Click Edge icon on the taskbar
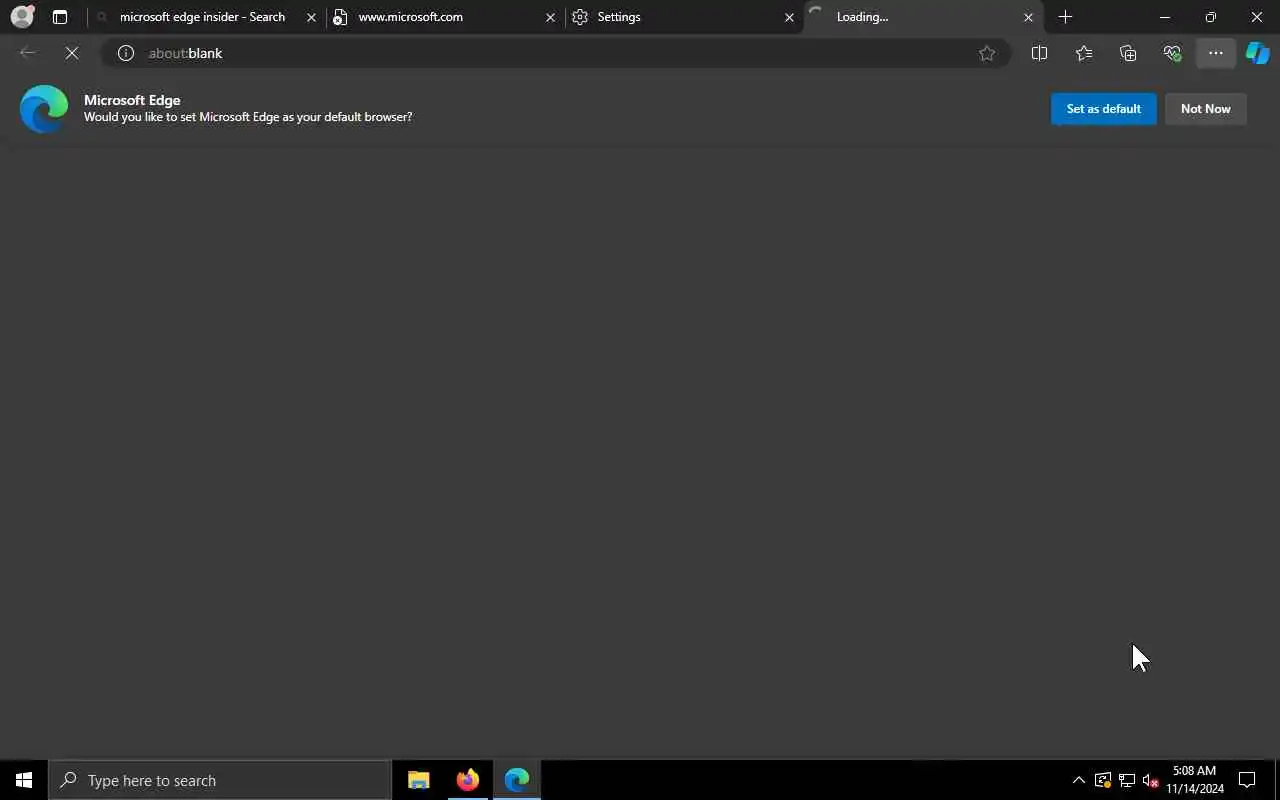Image resolution: width=1280 pixels, height=800 pixels. [517, 780]
